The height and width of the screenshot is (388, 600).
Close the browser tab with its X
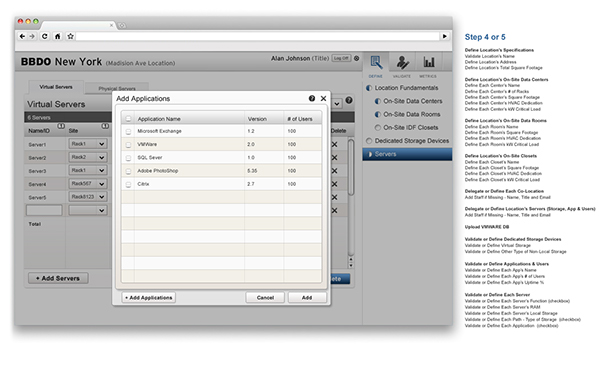point(111,25)
